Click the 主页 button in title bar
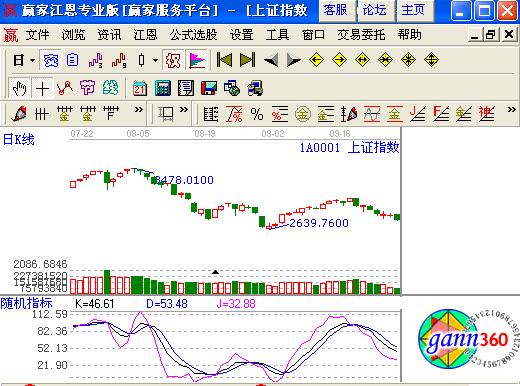Screen dimensions: 520x386 [414, 10]
